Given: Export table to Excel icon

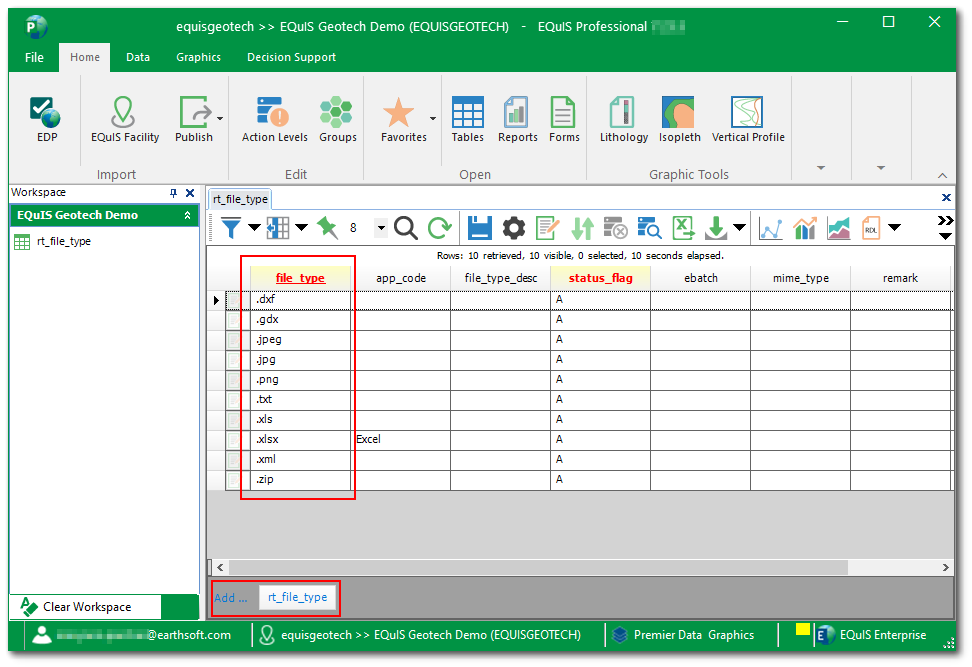Looking at the screenshot, I should point(683,228).
